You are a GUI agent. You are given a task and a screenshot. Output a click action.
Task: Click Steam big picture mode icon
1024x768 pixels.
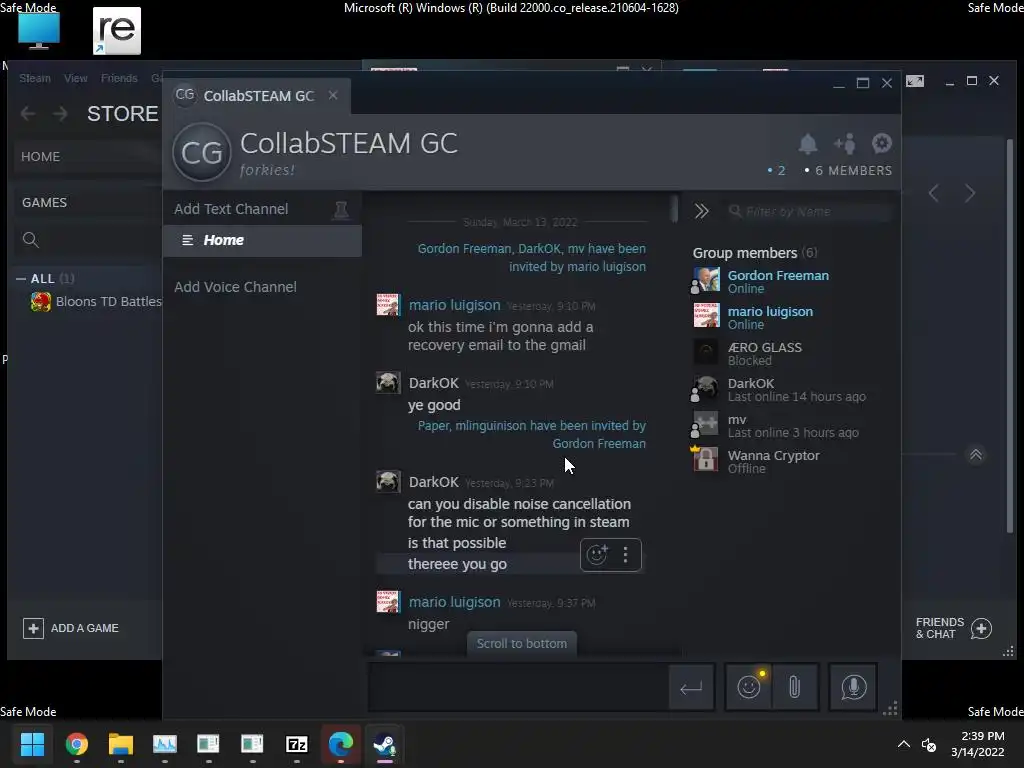(915, 81)
